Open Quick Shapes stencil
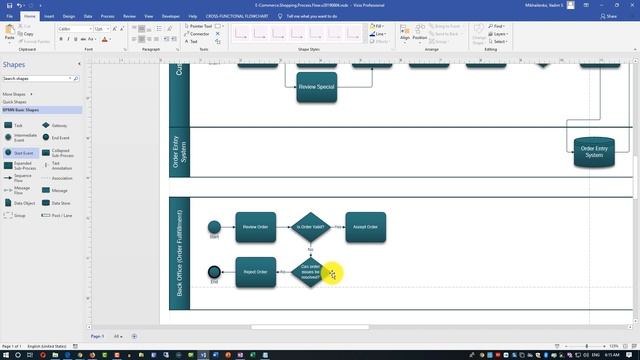The height and width of the screenshot is (360, 640). pyautogui.click(x=15, y=102)
